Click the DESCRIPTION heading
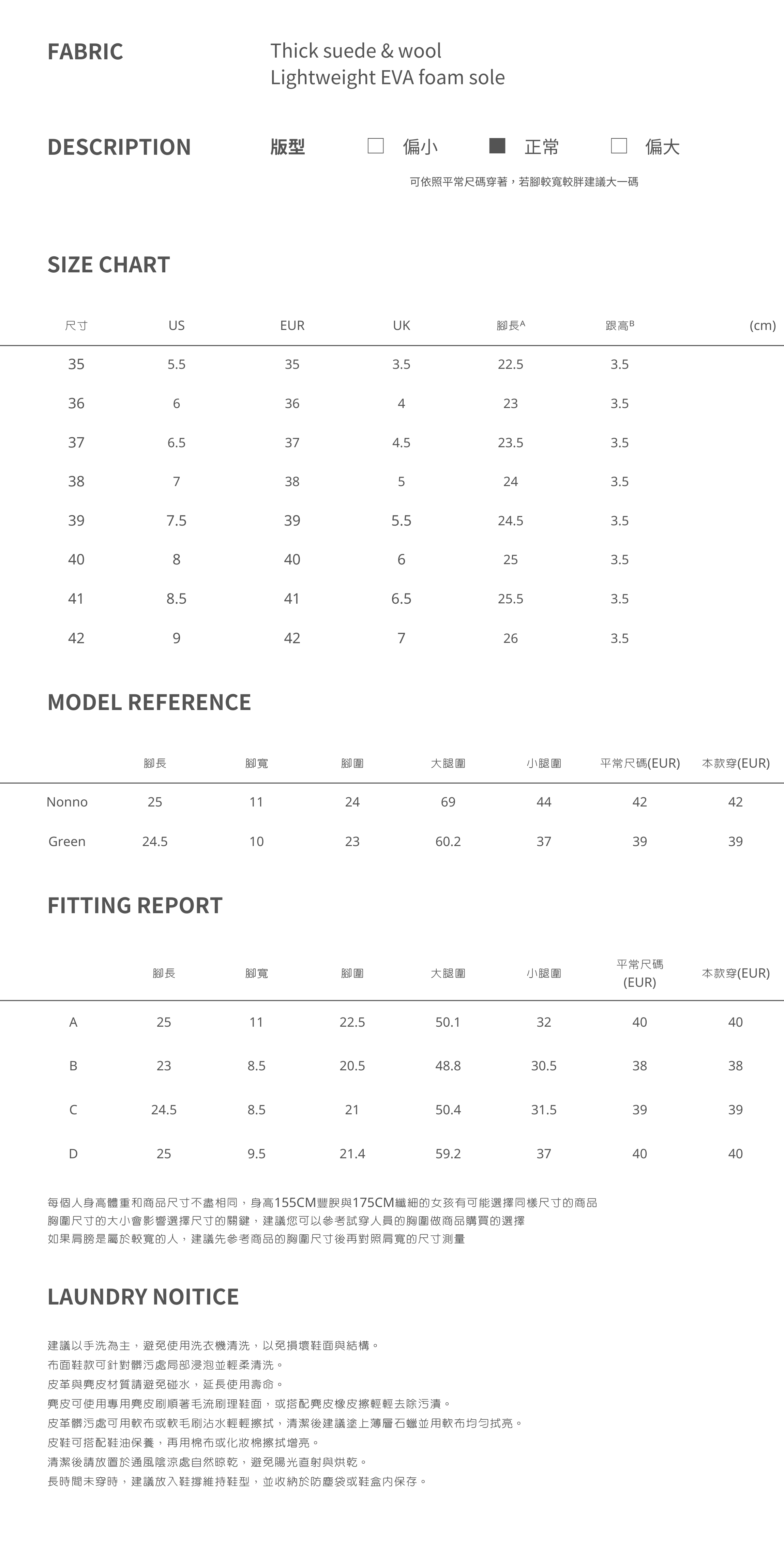The width and height of the screenshot is (784, 1568). point(119,147)
